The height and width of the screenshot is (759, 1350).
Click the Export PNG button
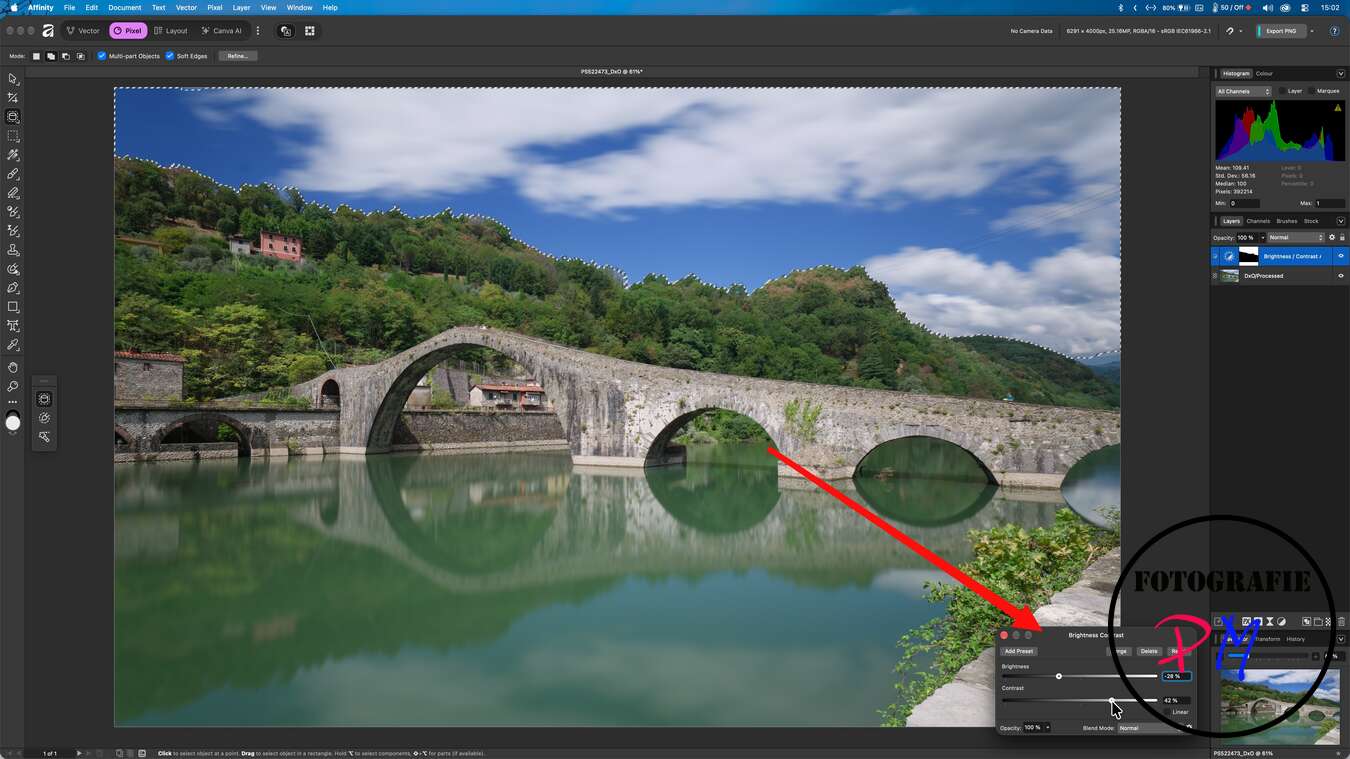[x=1281, y=31]
